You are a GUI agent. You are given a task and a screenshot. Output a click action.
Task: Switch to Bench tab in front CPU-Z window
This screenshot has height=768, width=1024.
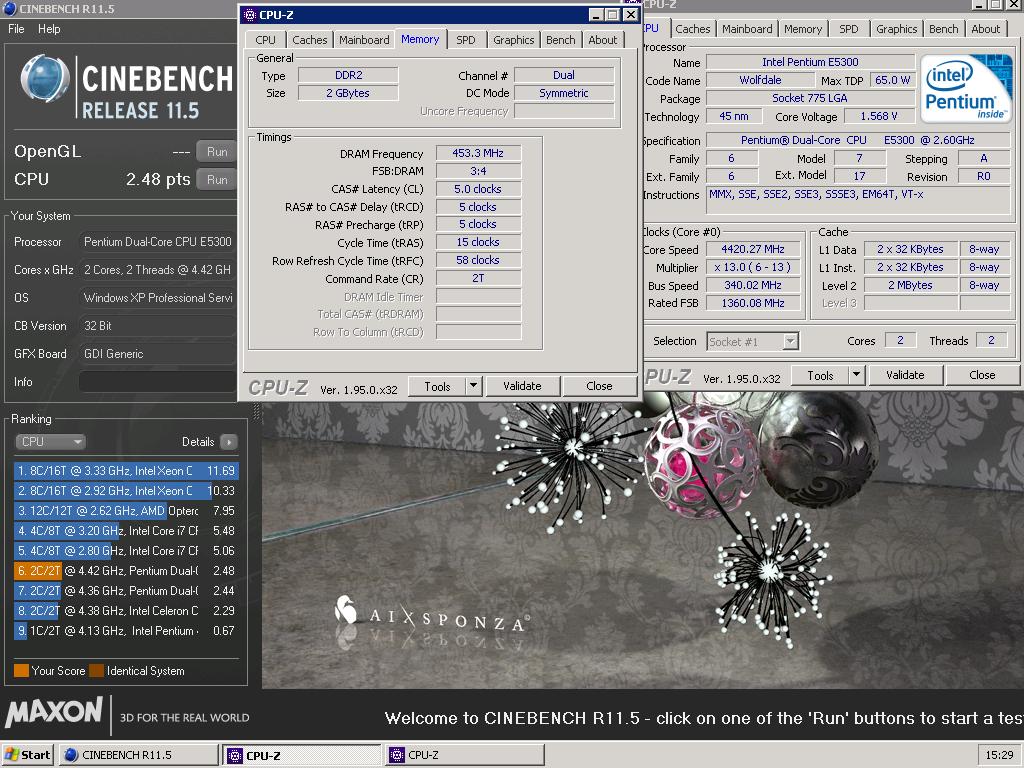coord(560,40)
